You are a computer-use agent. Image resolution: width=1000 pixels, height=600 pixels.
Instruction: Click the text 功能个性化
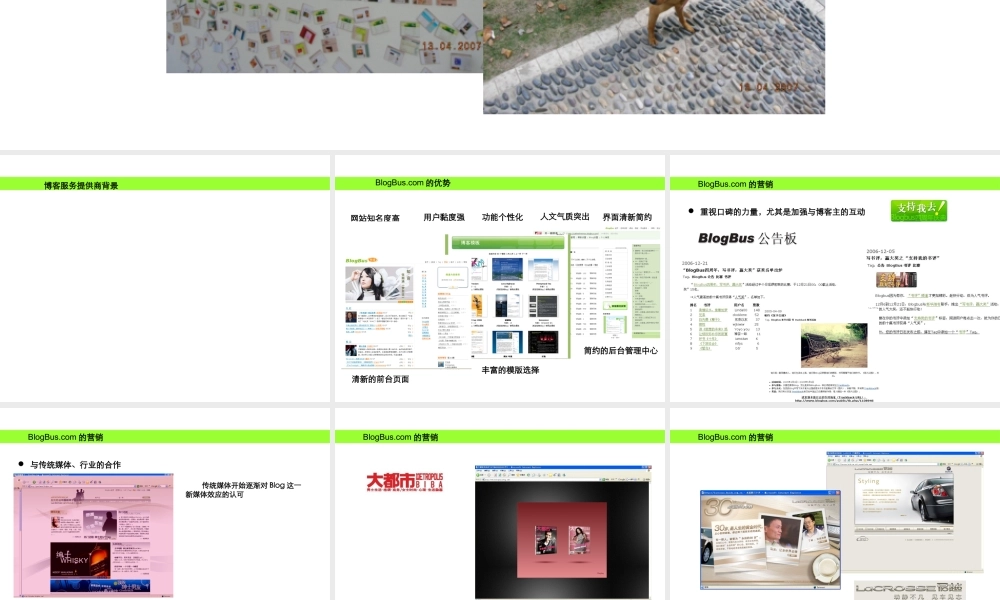click(x=502, y=217)
